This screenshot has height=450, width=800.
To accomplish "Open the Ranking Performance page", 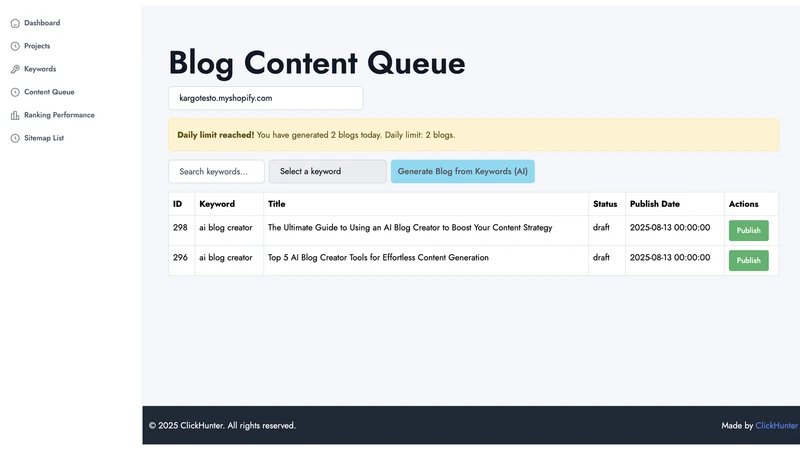I will (x=59, y=115).
